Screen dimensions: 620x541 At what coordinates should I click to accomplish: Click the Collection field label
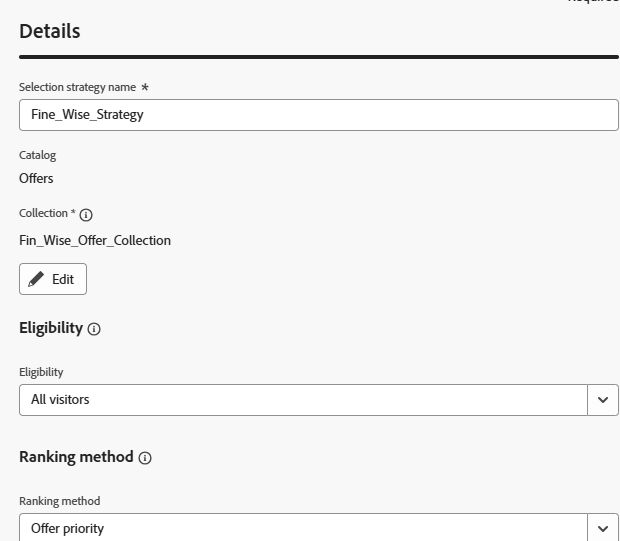(43, 213)
